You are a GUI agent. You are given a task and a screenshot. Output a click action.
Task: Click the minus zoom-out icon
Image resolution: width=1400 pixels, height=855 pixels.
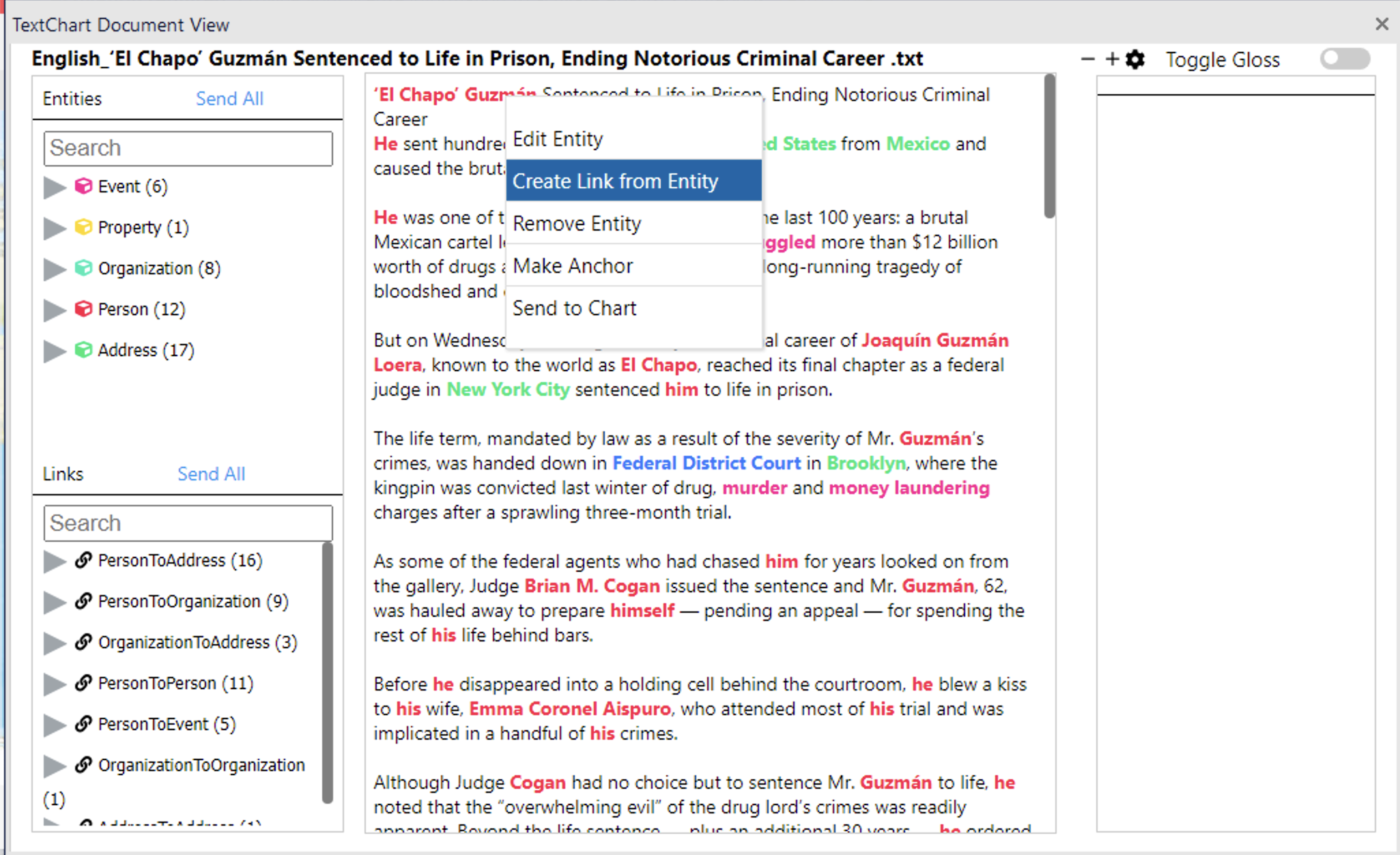point(1088,59)
